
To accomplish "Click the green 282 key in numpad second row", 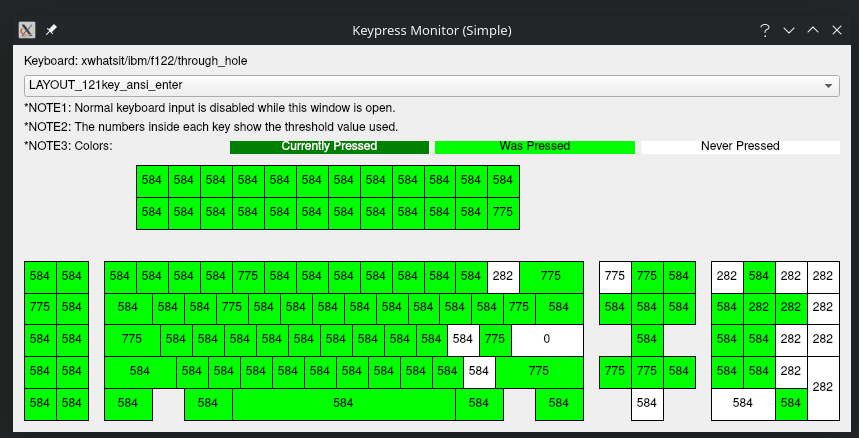I will pyautogui.click(x=759, y=307).
